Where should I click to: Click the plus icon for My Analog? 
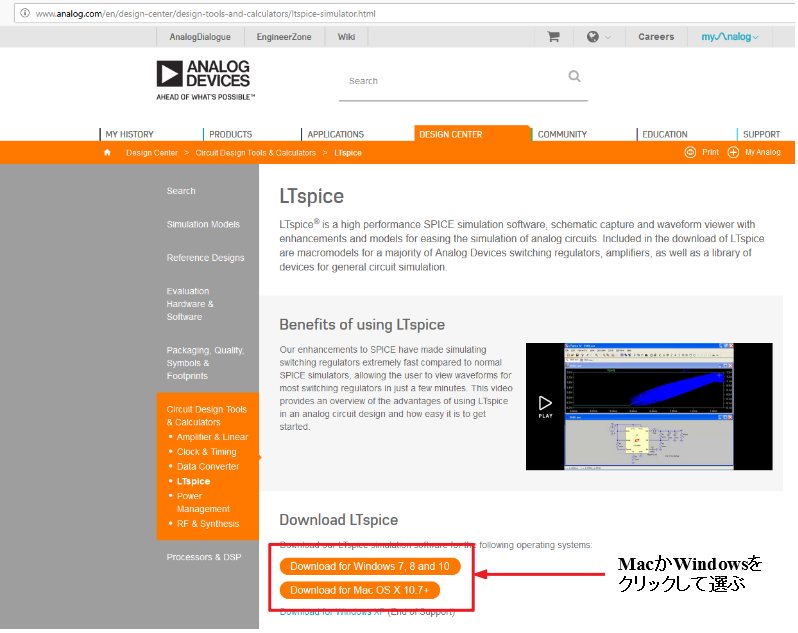pos(733,152)
